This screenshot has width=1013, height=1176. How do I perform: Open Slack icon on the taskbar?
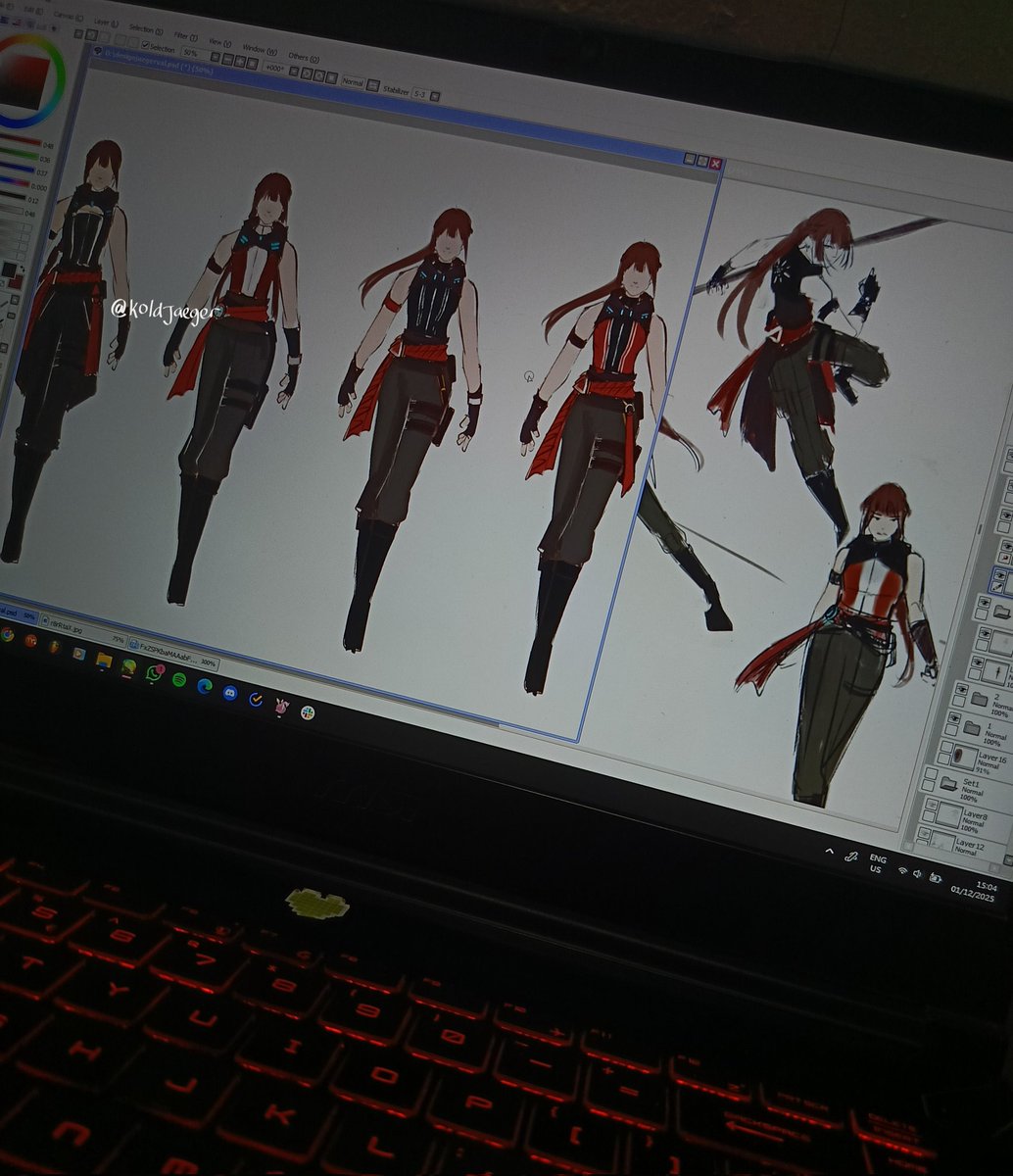pyautogui.click(x=308, y=713)
